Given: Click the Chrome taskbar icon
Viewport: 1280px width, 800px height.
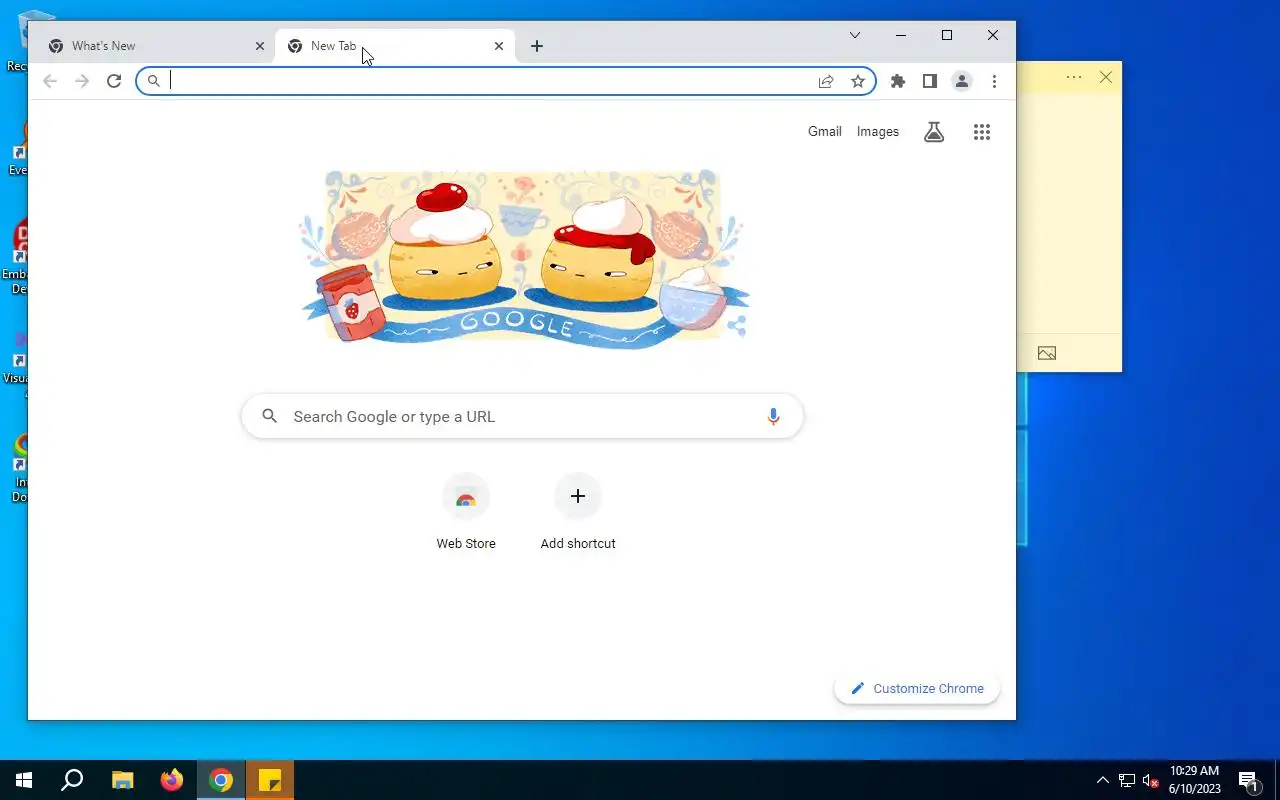Looking at the screenshot, I should pos(221,780).
